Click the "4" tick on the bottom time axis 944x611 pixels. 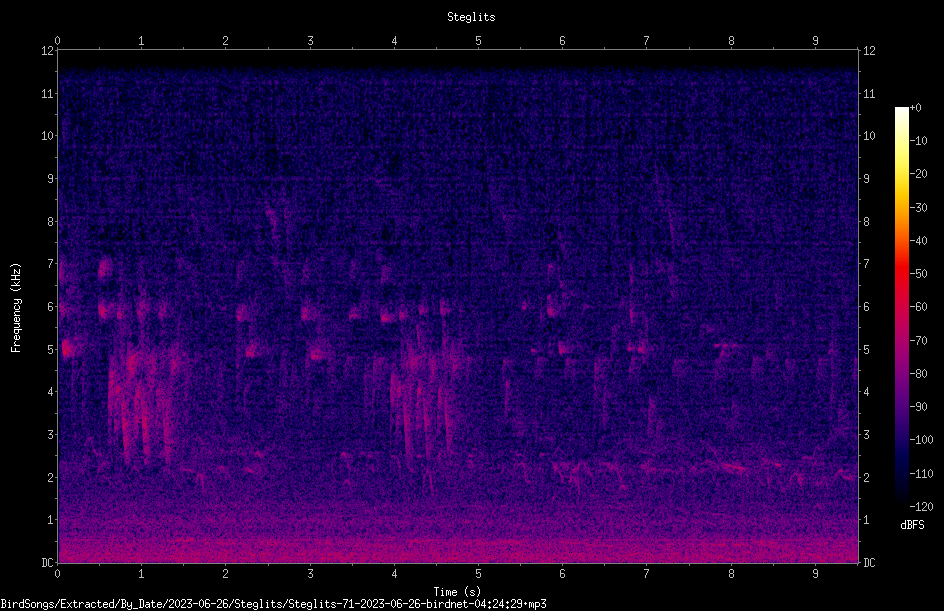[394, 574]
